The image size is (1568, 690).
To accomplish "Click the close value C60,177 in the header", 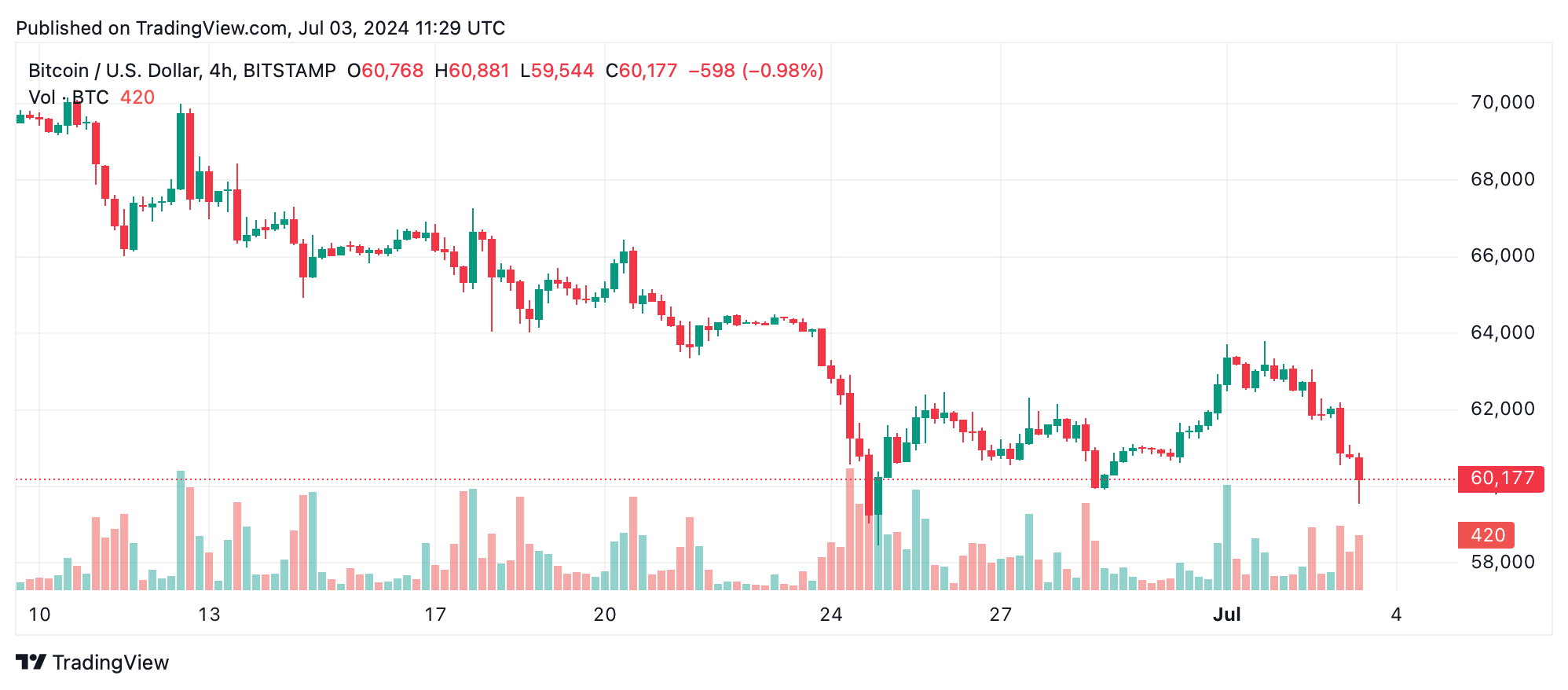I will [641, 71].
